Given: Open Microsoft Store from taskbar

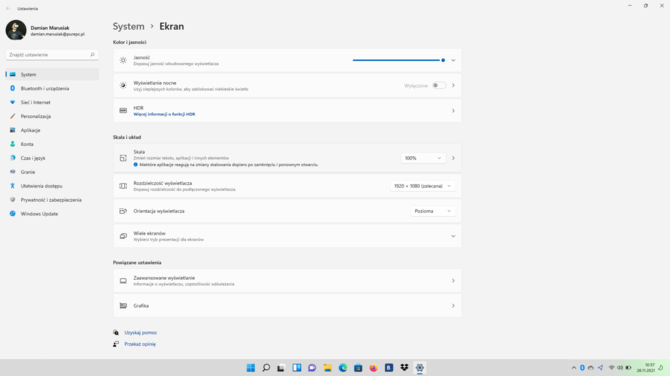Looking at the screenshot, I should tap(358, 367).
